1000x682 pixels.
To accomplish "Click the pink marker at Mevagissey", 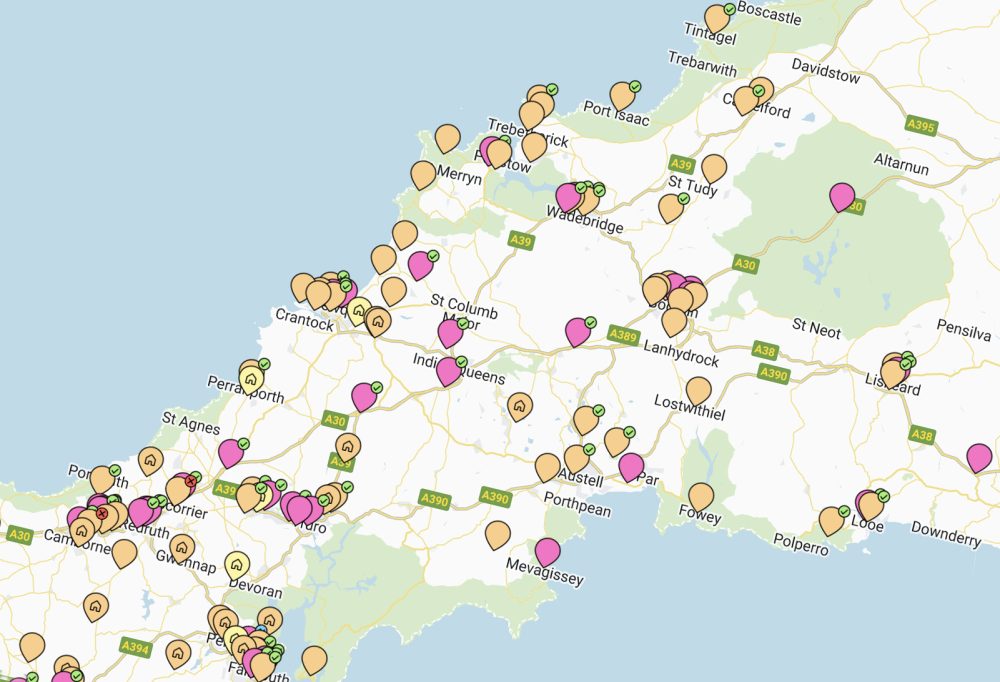I will [x=547, y=551].
